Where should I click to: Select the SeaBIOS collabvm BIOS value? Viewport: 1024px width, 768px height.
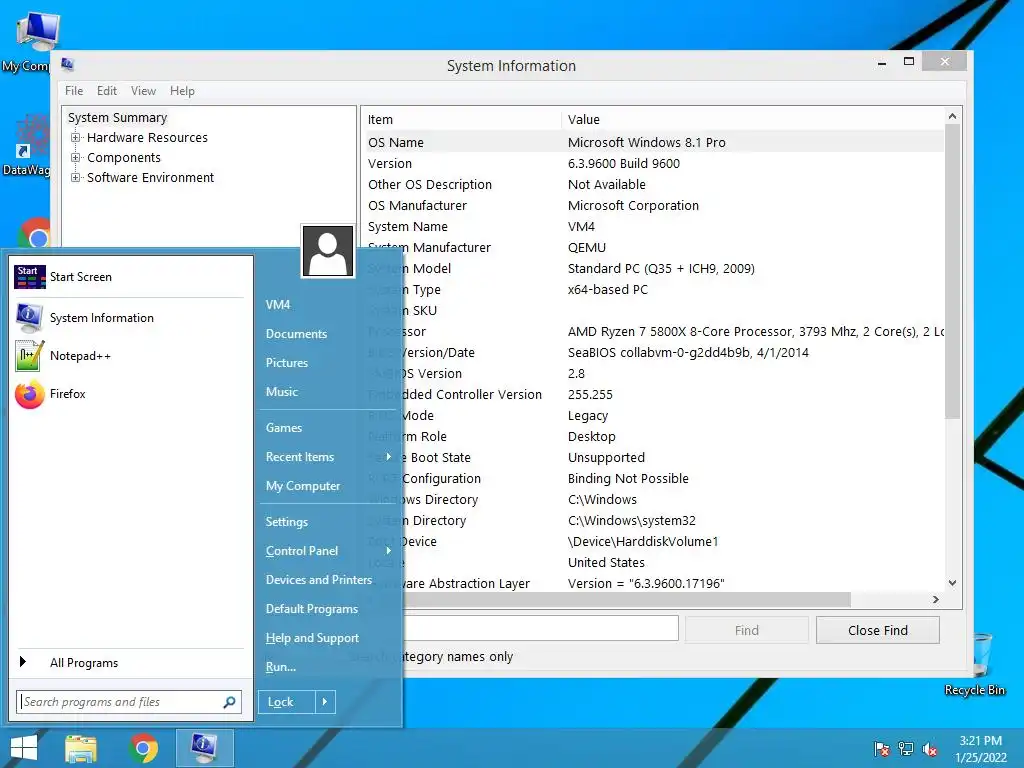[x=688, y=353]
